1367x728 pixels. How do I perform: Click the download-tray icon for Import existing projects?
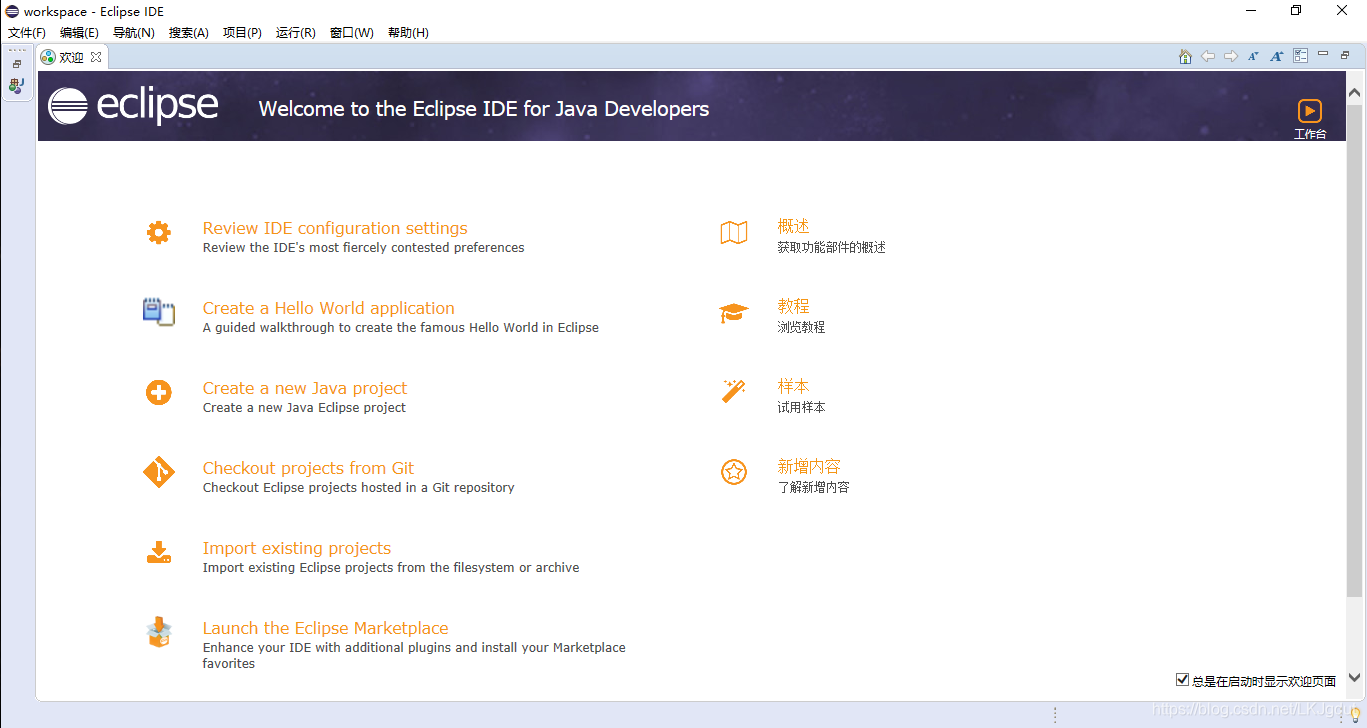[158, 552]
